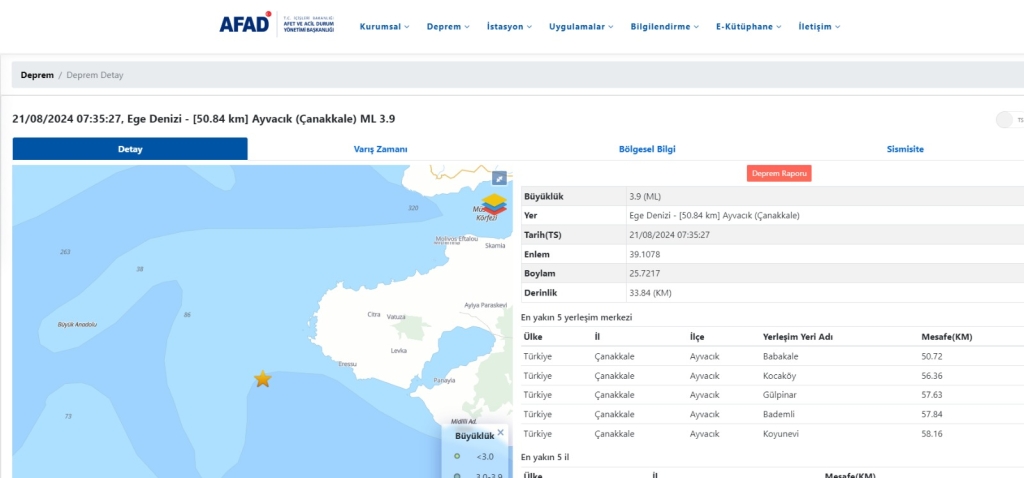Click the 3.0-3.9 legend entry
This screenshot has height=478, width=1024.
(477, 475)
